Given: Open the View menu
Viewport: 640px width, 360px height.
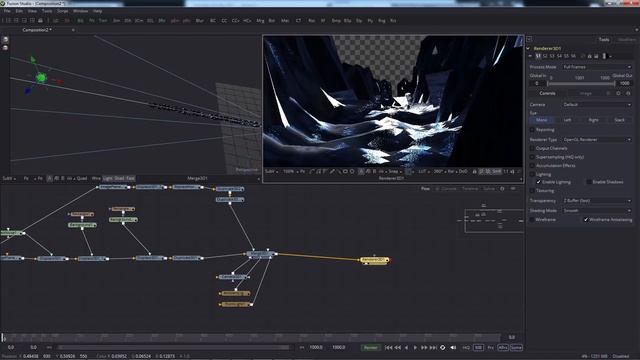Looking at the screenshot, I should pos(32,11).
